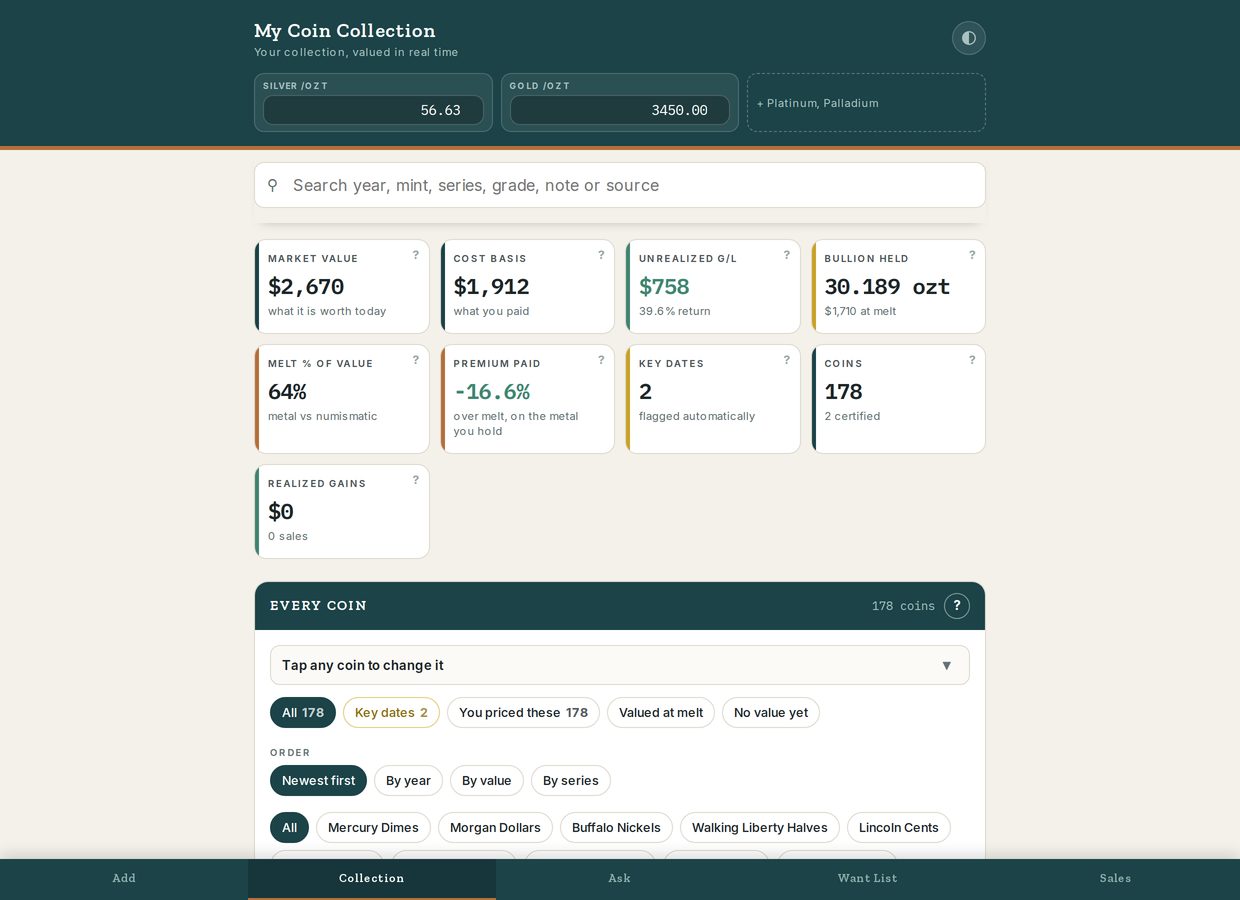The width and height of the screenshot is (1240, 900).
Task: Sort coins By year
Action: [x=408, y=781]
